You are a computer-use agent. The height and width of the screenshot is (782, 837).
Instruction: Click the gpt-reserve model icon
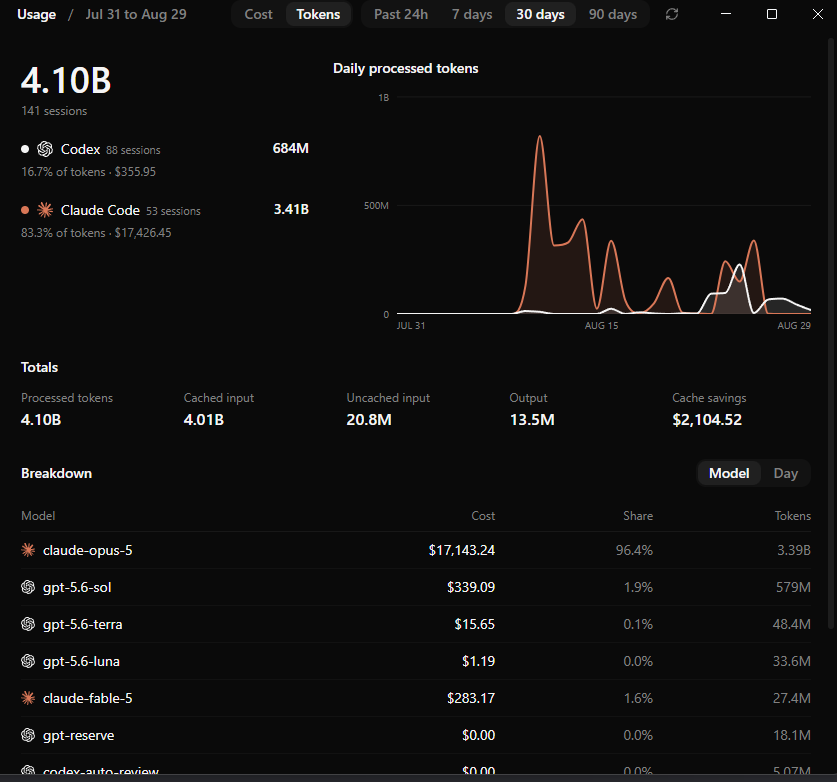(28, 735)
